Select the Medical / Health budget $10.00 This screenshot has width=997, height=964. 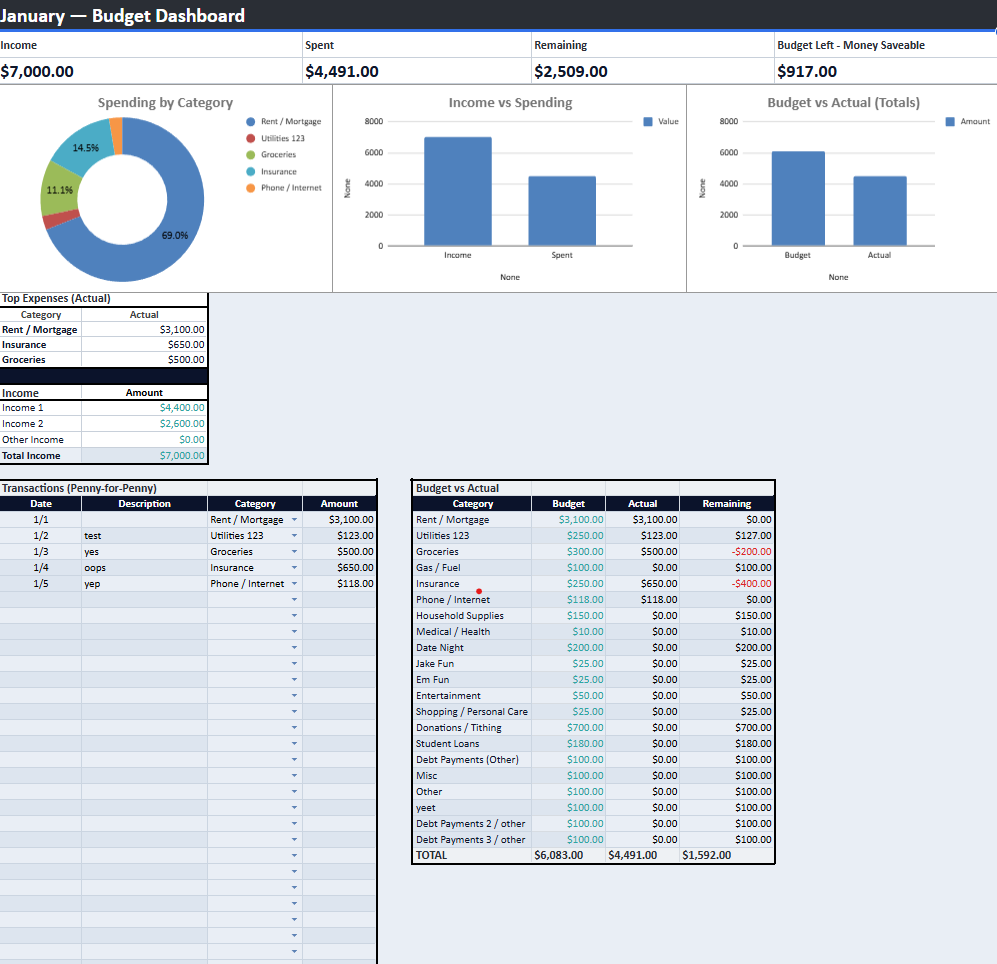click(568, 631)
